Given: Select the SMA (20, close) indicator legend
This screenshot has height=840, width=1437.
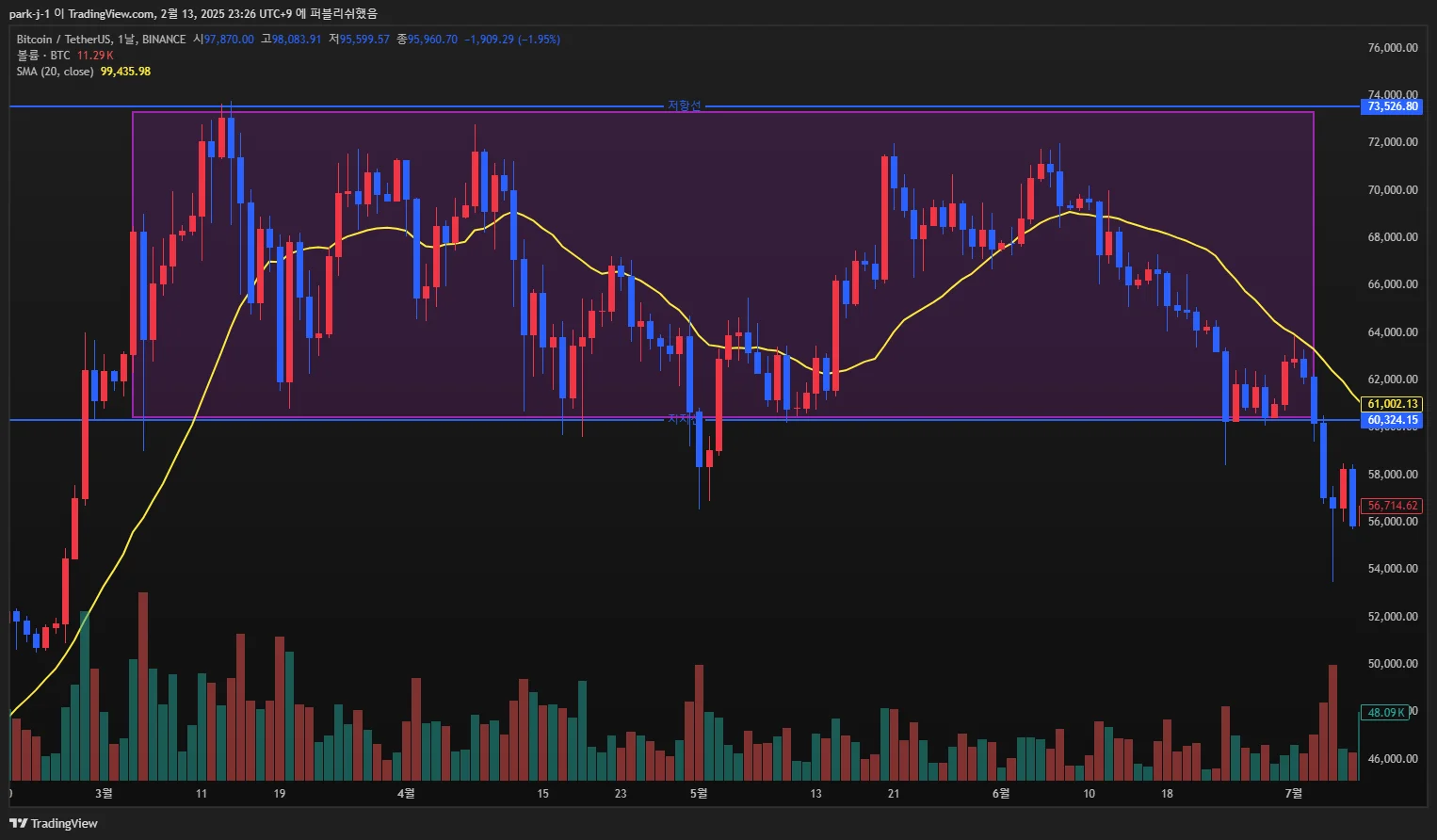Looking at the screenshot, I should coord(55,72).
